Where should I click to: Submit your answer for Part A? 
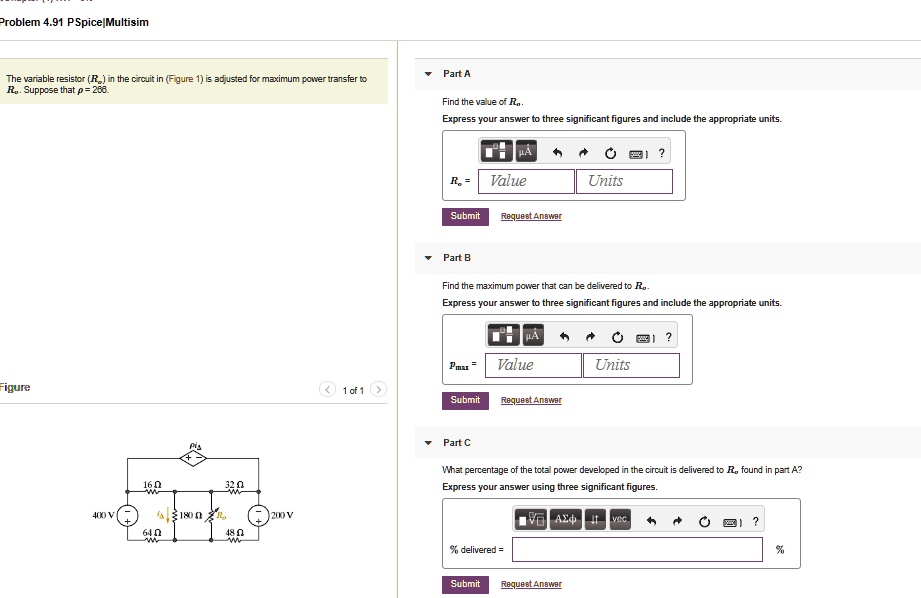[465, 216]
